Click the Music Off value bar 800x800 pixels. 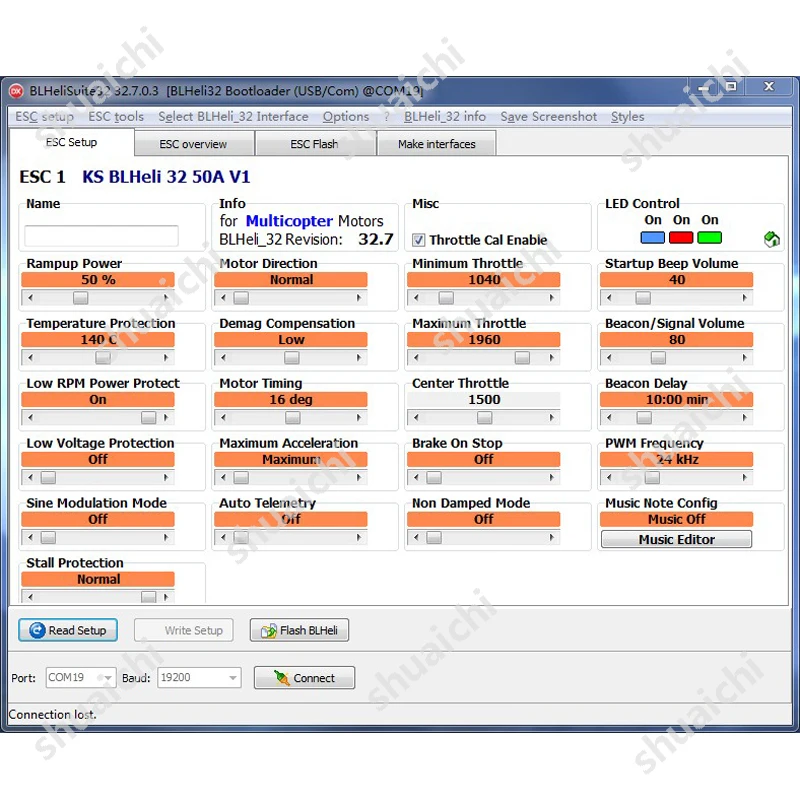(x=677, y=519)
